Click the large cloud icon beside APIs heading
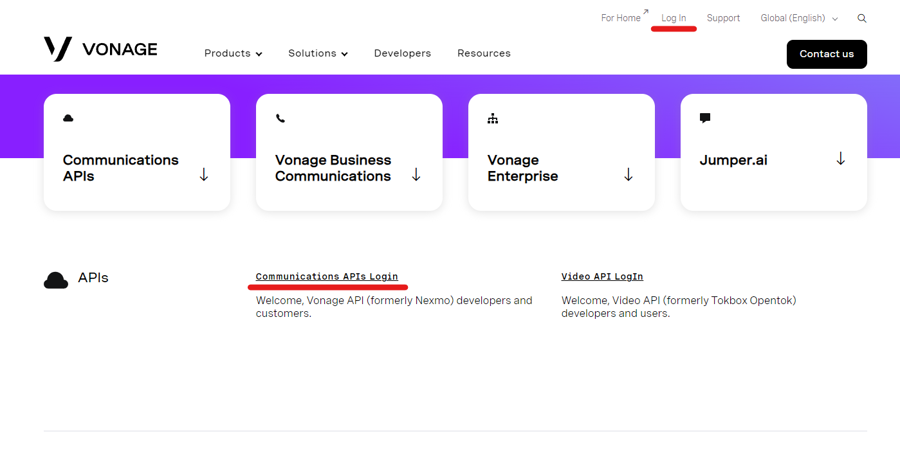This screenshot has width=900, height=450. (x=56, y=280)
